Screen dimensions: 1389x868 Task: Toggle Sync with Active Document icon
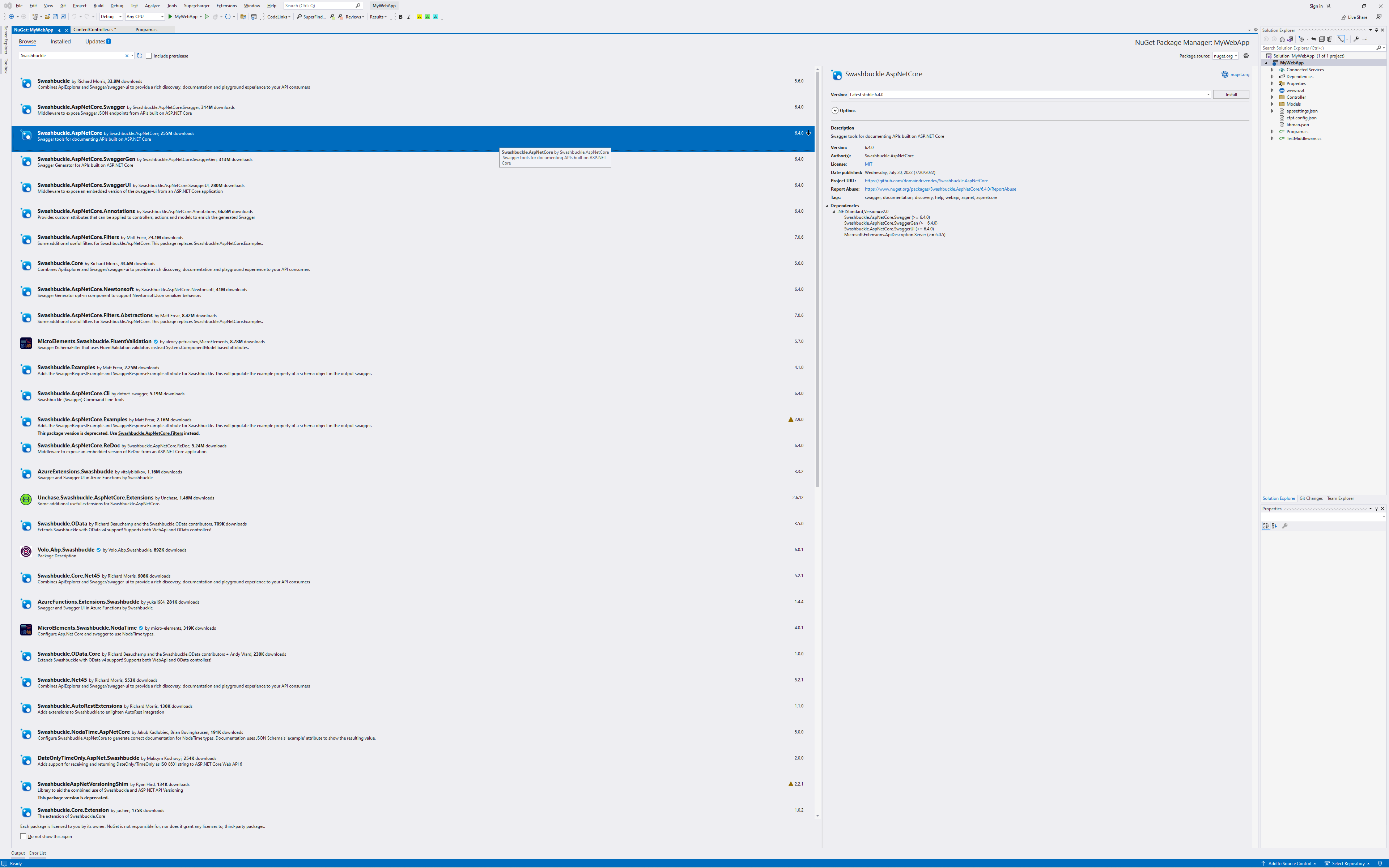click(1314, 39)
